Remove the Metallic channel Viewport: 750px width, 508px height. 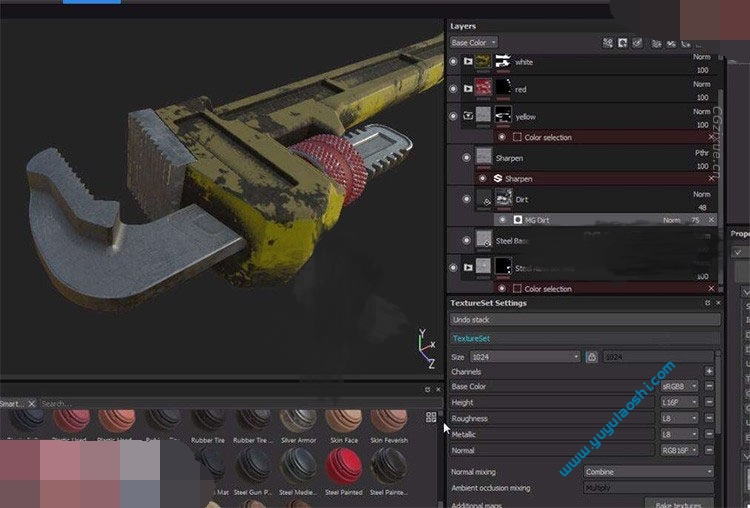click(x=709, y=434)
